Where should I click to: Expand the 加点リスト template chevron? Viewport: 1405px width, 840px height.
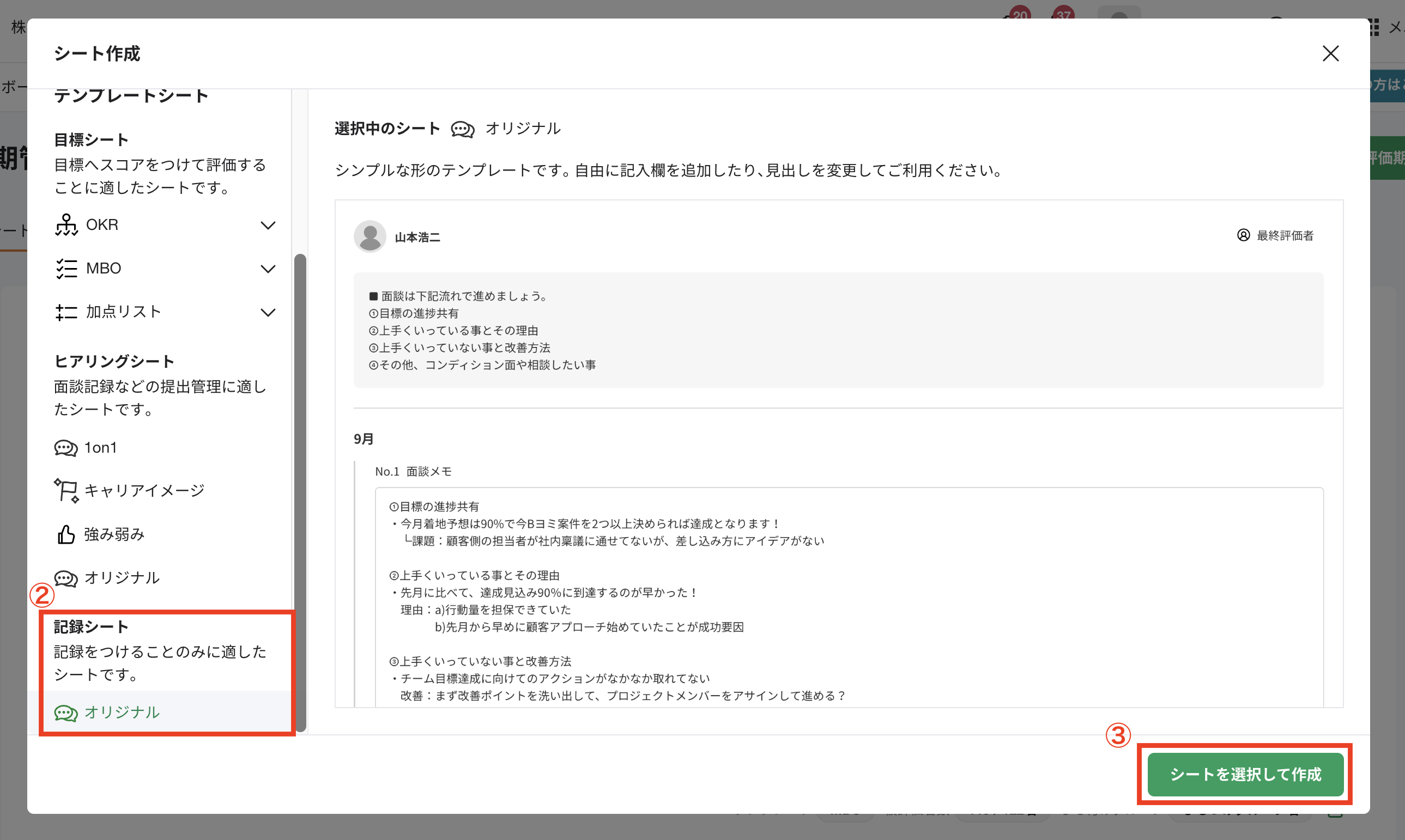pyautogui.click(x=268, y=313)
